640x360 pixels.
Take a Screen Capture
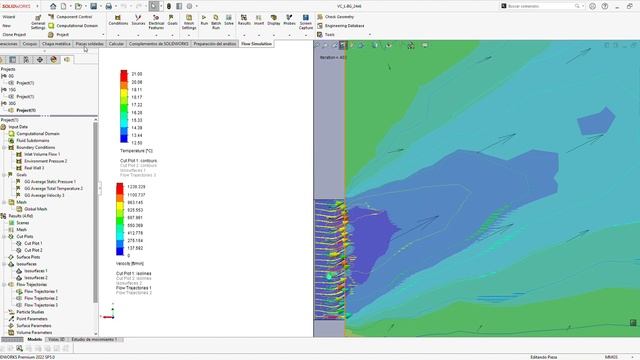[x=306, y=22]
